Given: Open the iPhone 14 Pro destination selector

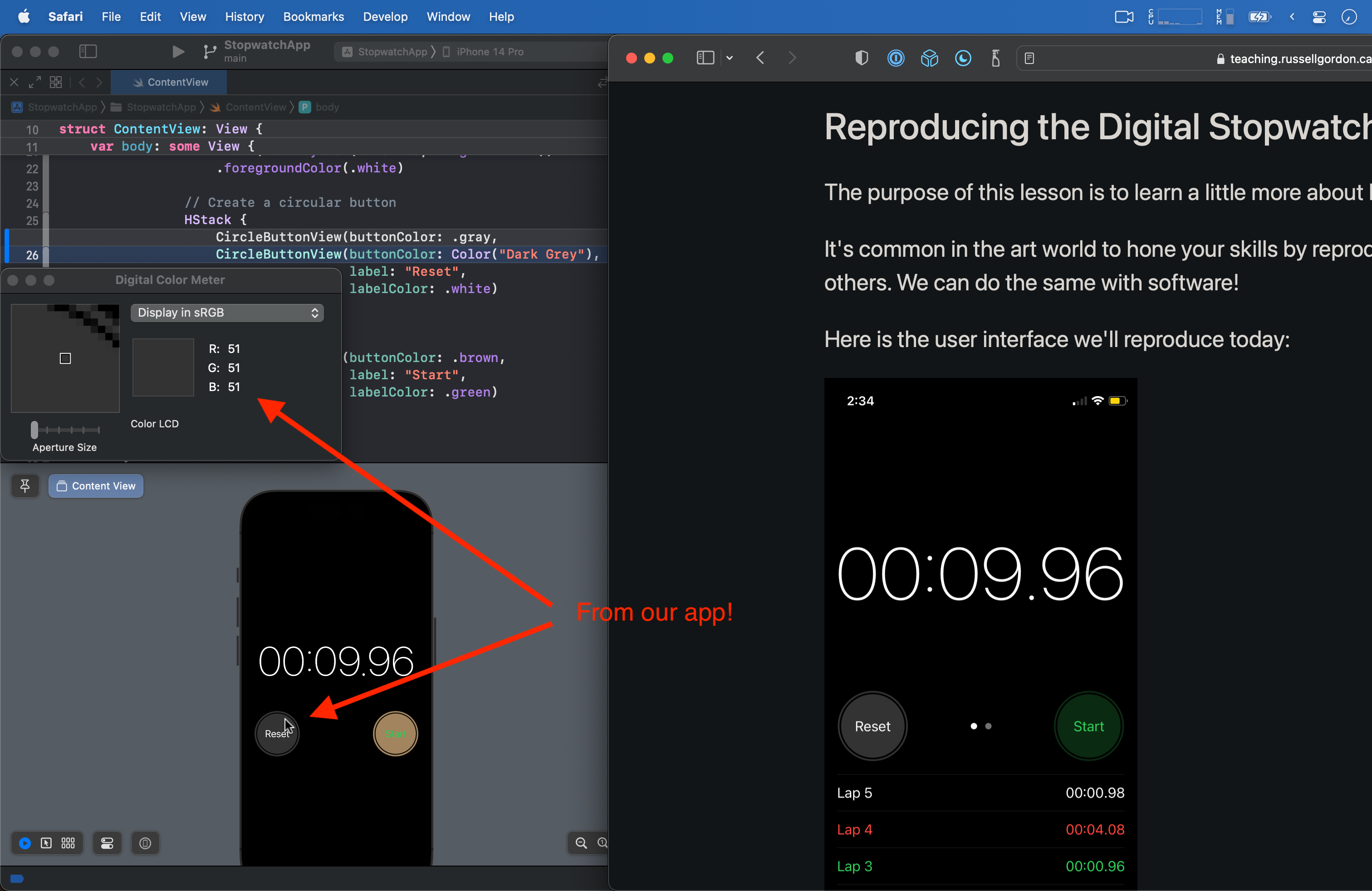Looking at the screenshot, I should pos(490,52).
